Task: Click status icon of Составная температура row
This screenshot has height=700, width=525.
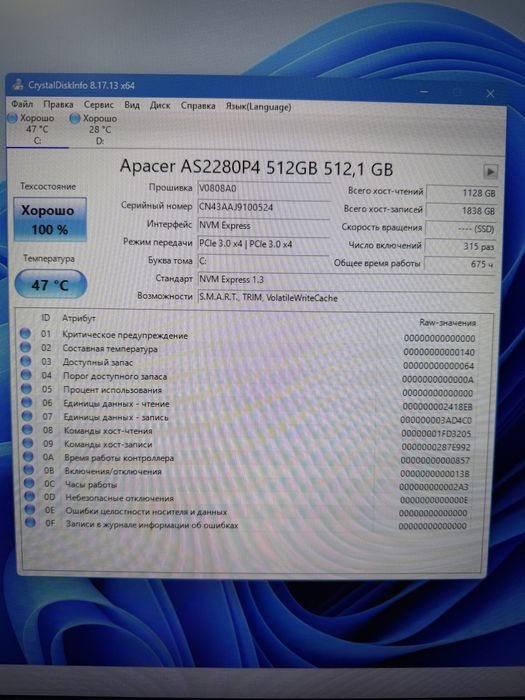Action: pos(25,347)
